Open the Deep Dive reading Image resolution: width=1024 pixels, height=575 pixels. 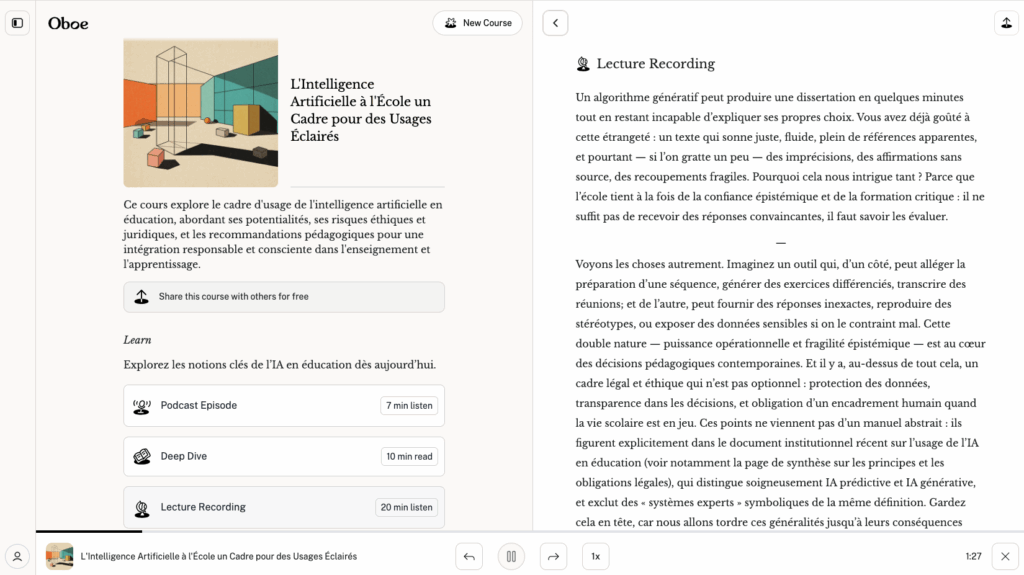[x=284, y=456]
